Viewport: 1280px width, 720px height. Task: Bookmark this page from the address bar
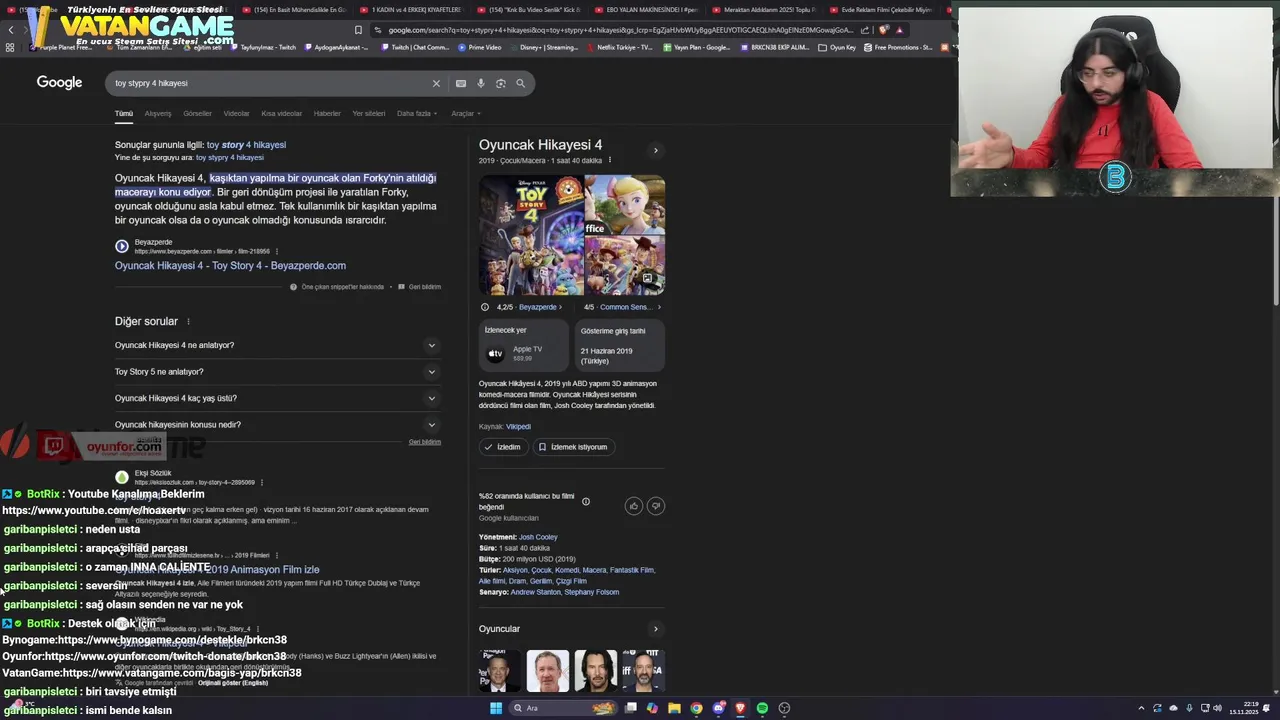(x=358, y=30)
